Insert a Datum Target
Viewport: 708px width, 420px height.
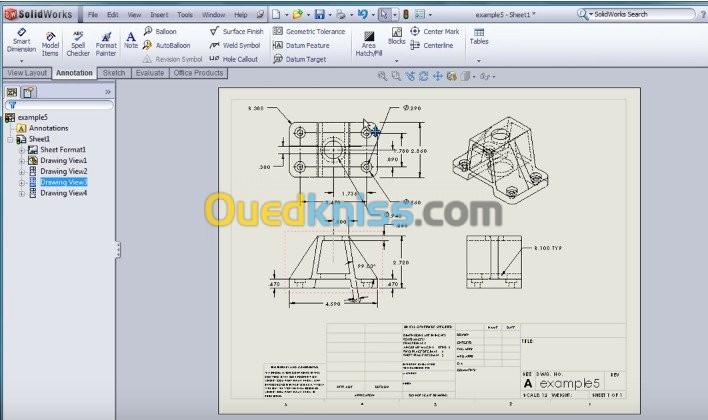pos(299,59)
